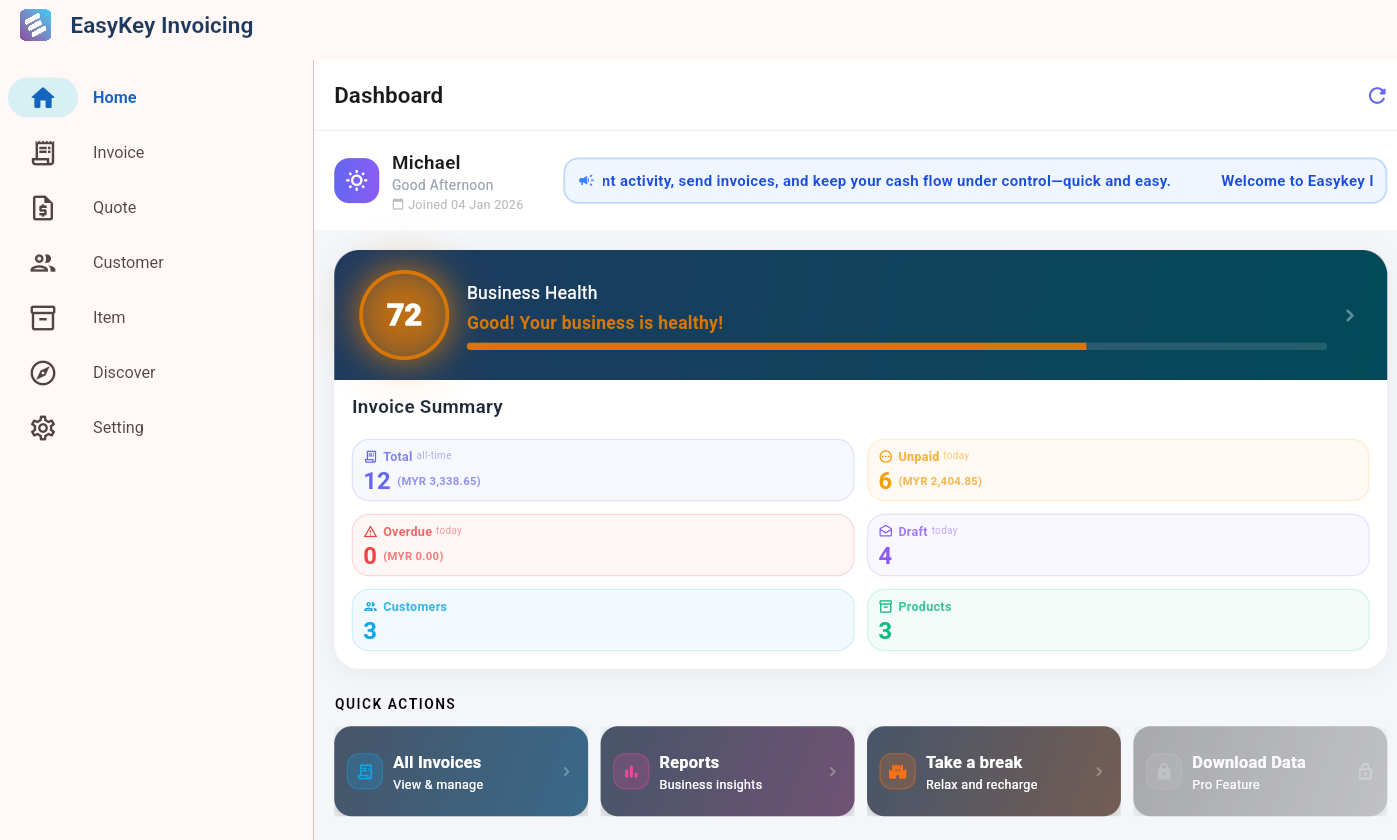Open the Home menu item
1397x840 pixels.
pos(158,97)
